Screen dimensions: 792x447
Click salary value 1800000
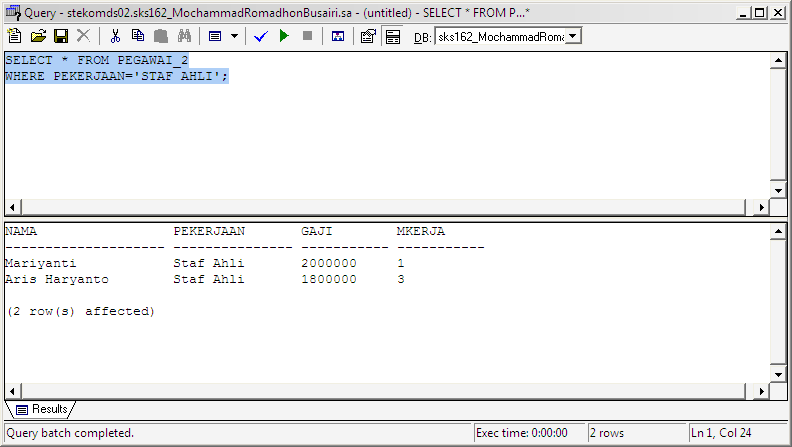click(329, 279)
